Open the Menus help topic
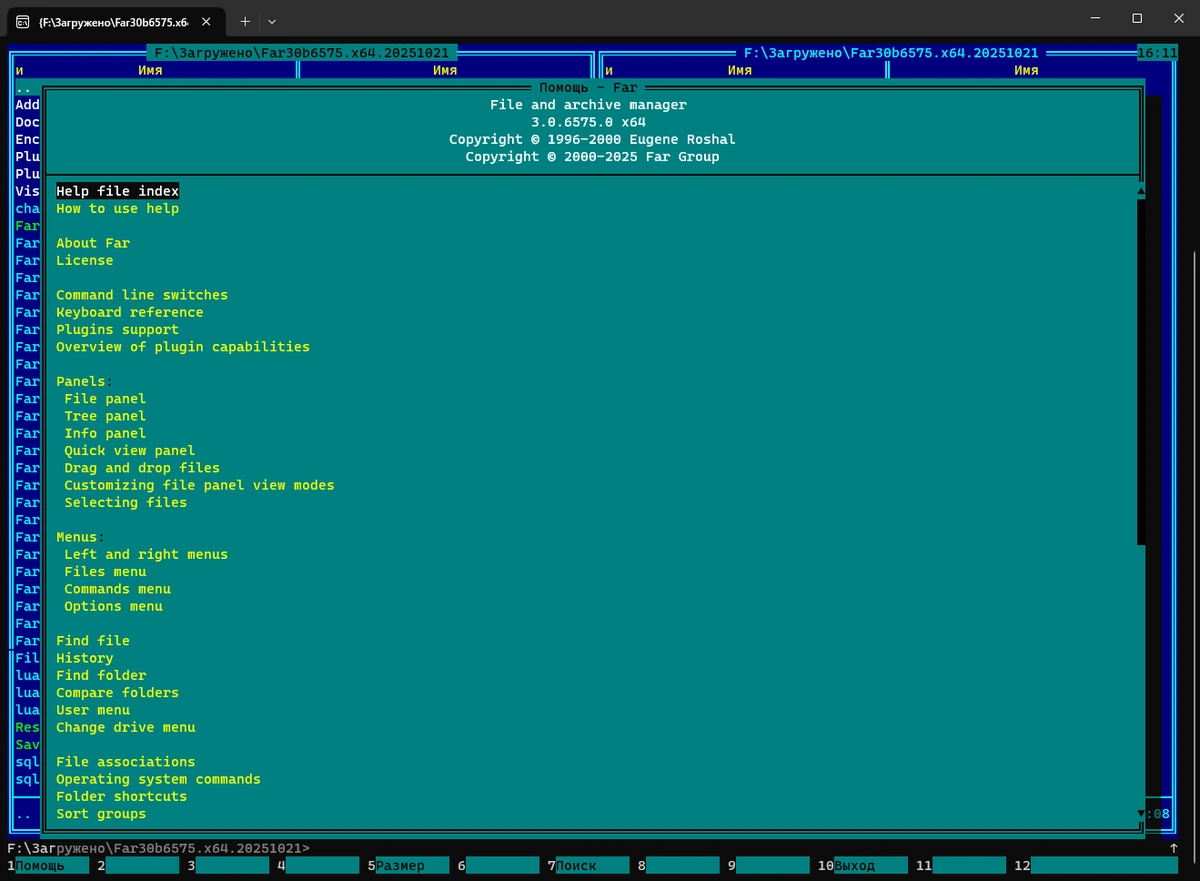The width and height of the screenshot is (1200, 881). click(77, 537)
